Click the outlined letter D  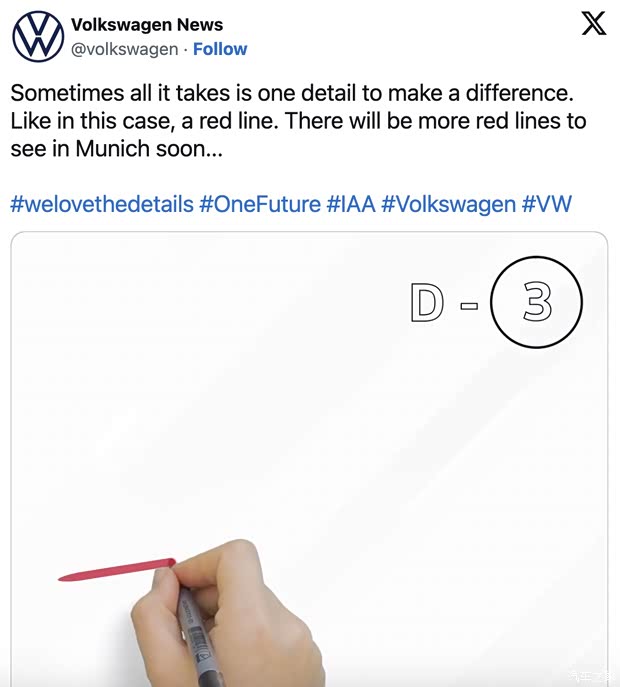click(x=427, y=302)
